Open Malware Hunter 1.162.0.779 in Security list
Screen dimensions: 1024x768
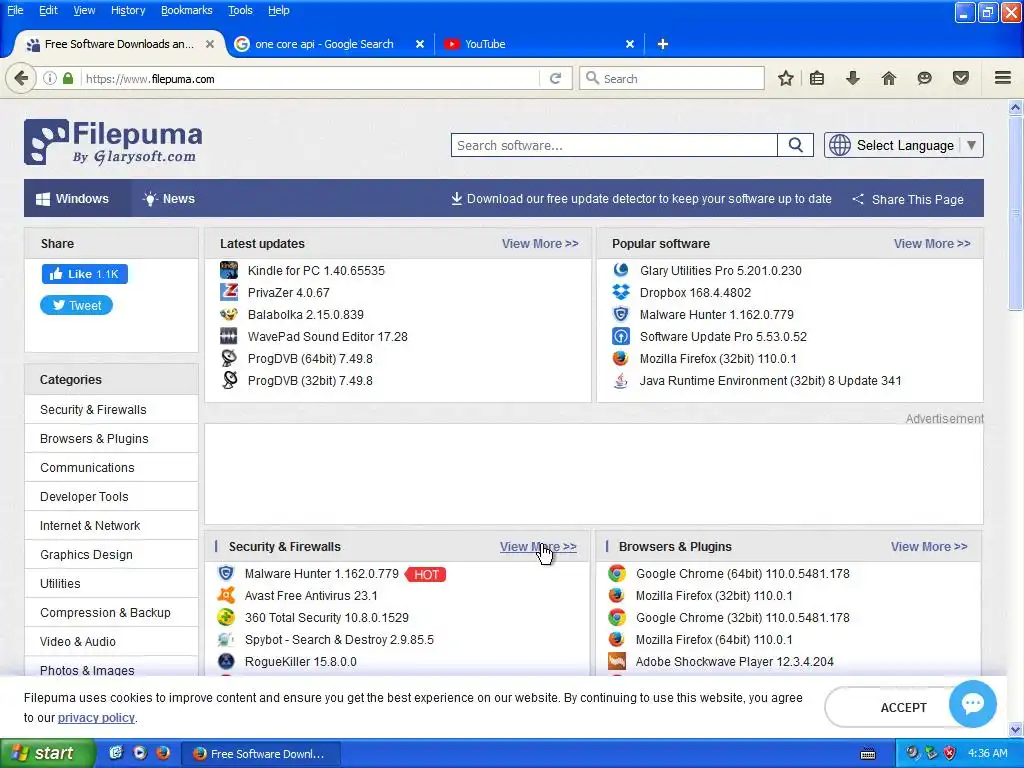pyautogui.click(x=321, y=573)
